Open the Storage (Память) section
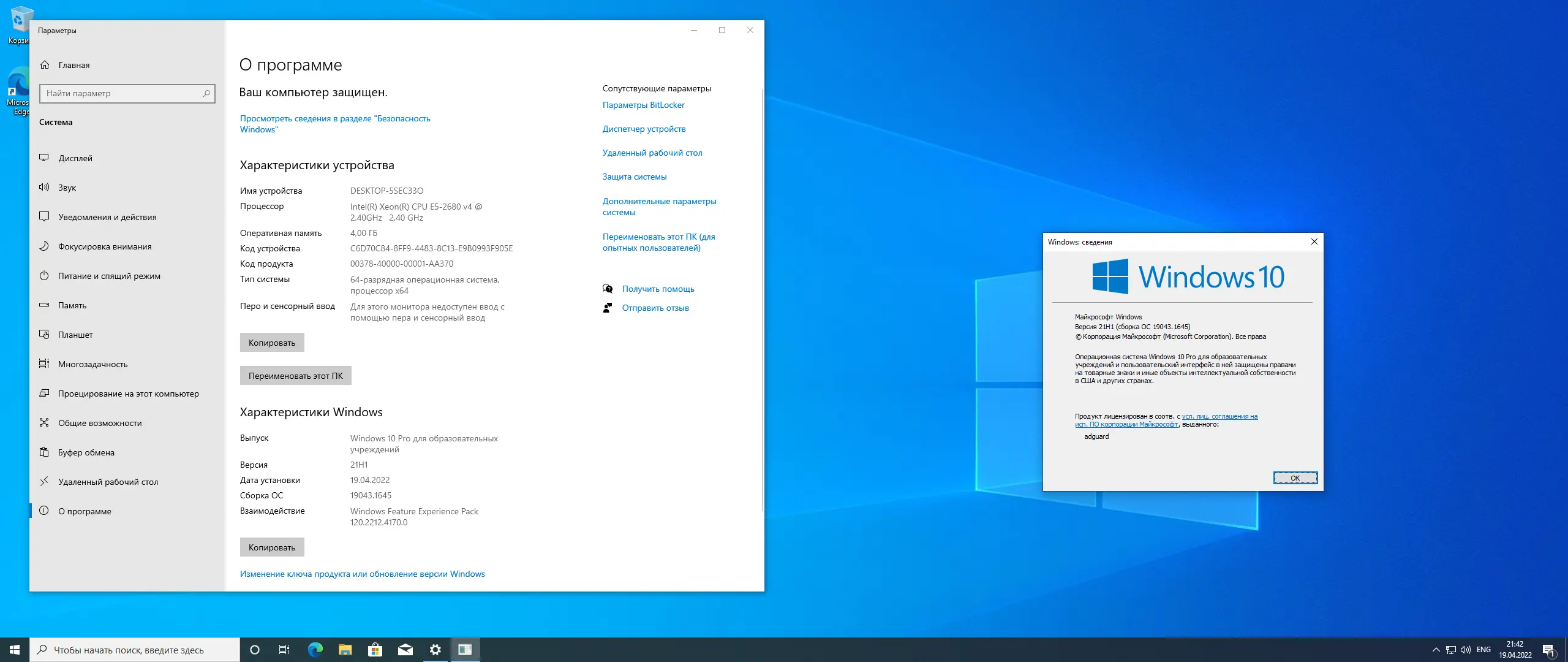Image resolution: width=1568 pixels, height=662 pixels. click(x=72, y=305)
